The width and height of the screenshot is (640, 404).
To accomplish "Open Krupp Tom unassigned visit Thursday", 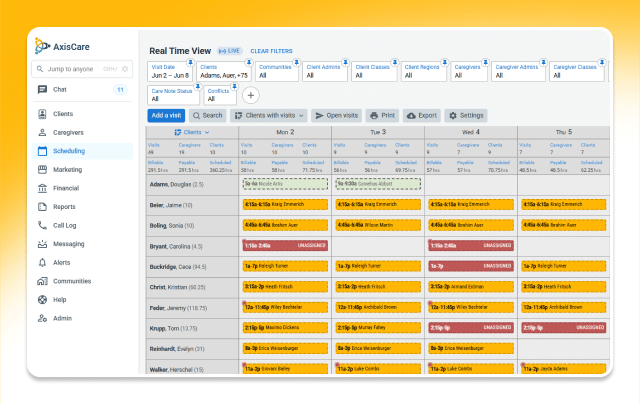I will pyautogui.click(x=564, y=328).
